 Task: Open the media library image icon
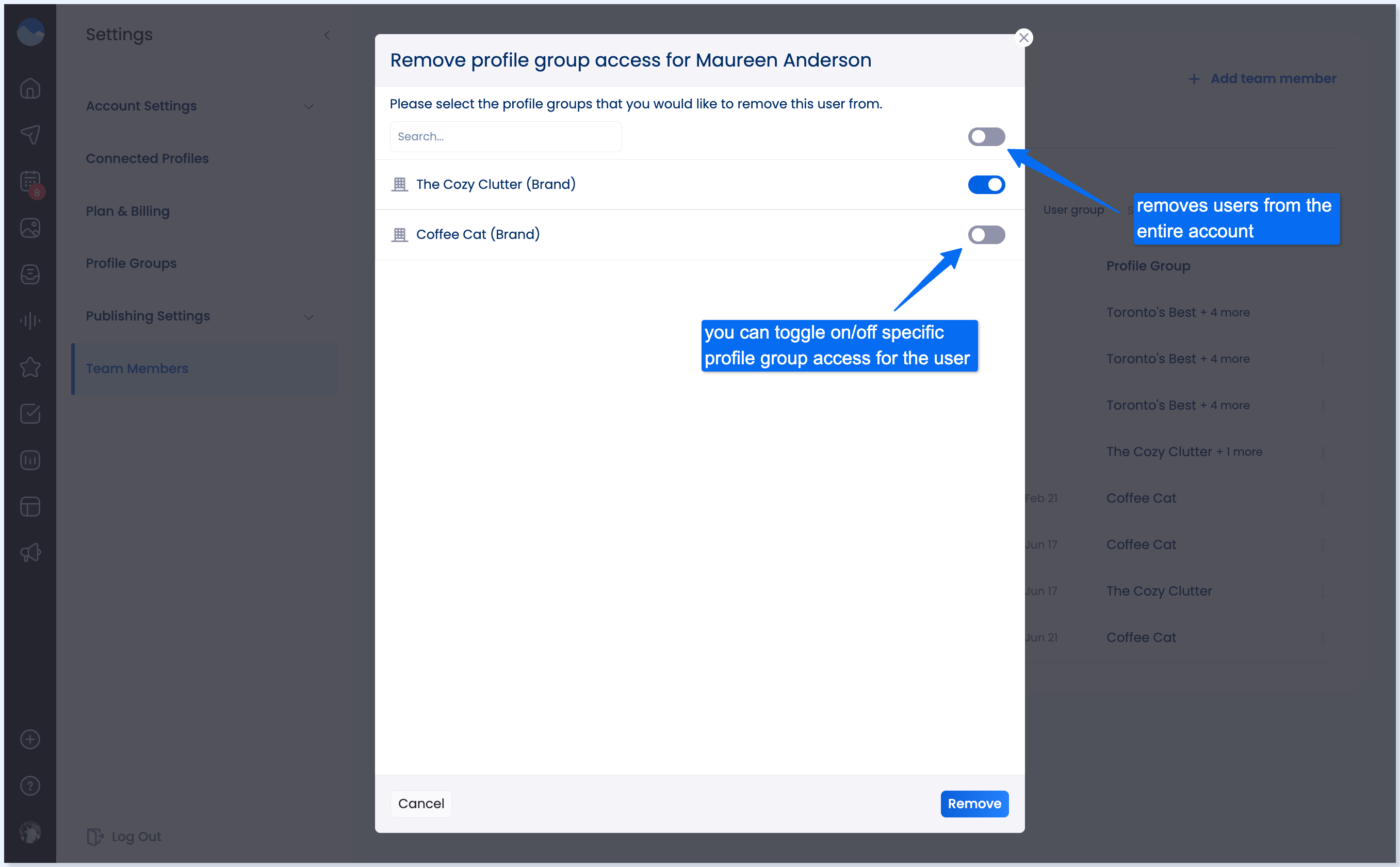point(30,228)
